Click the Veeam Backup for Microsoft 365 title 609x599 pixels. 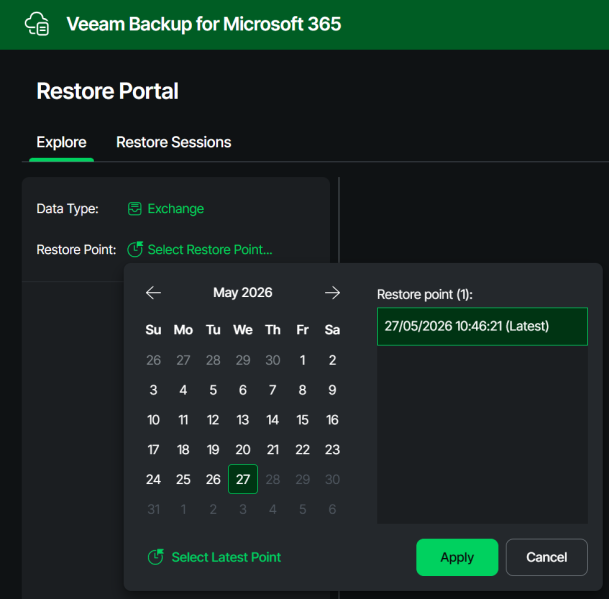point(204,24)
